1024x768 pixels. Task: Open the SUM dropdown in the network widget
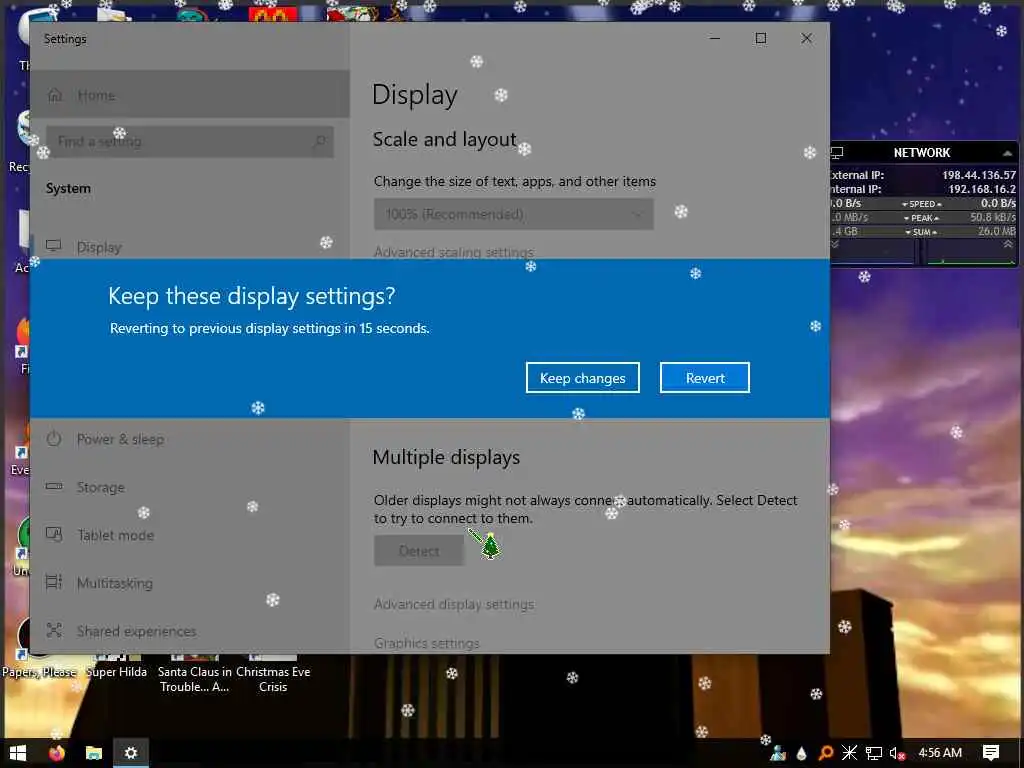coord(921,232)
